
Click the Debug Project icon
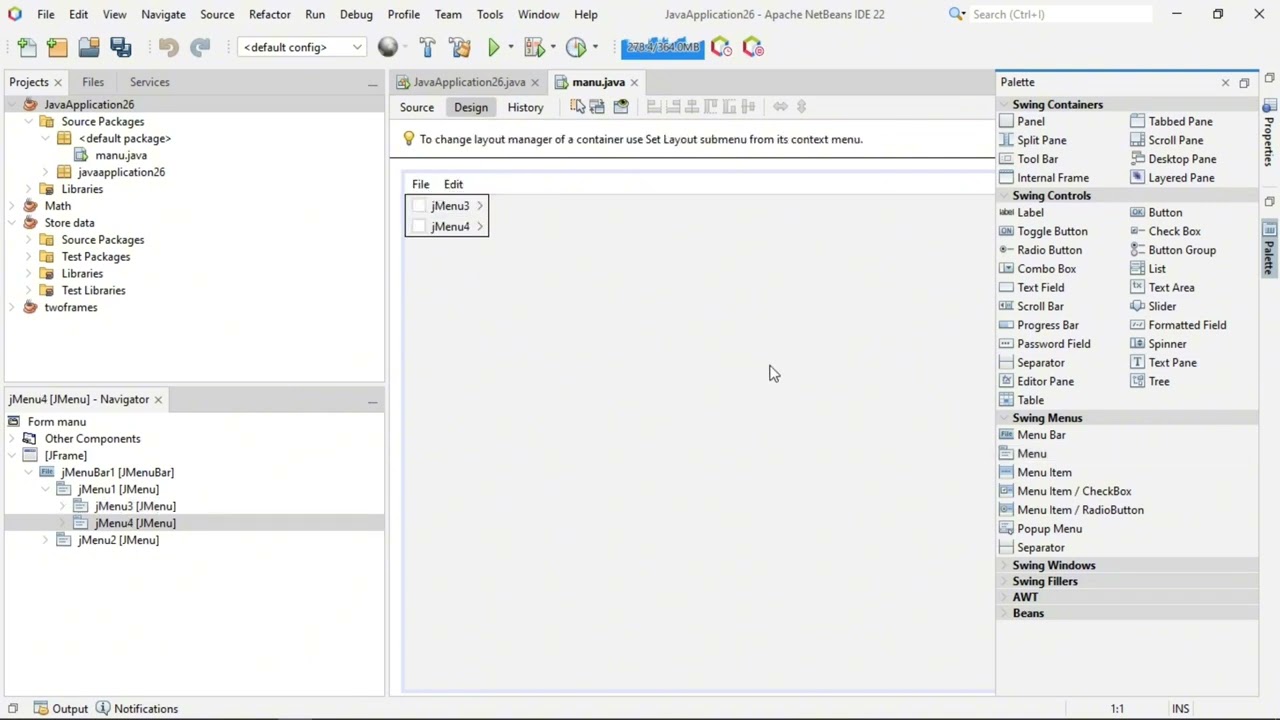click(533, 47)
